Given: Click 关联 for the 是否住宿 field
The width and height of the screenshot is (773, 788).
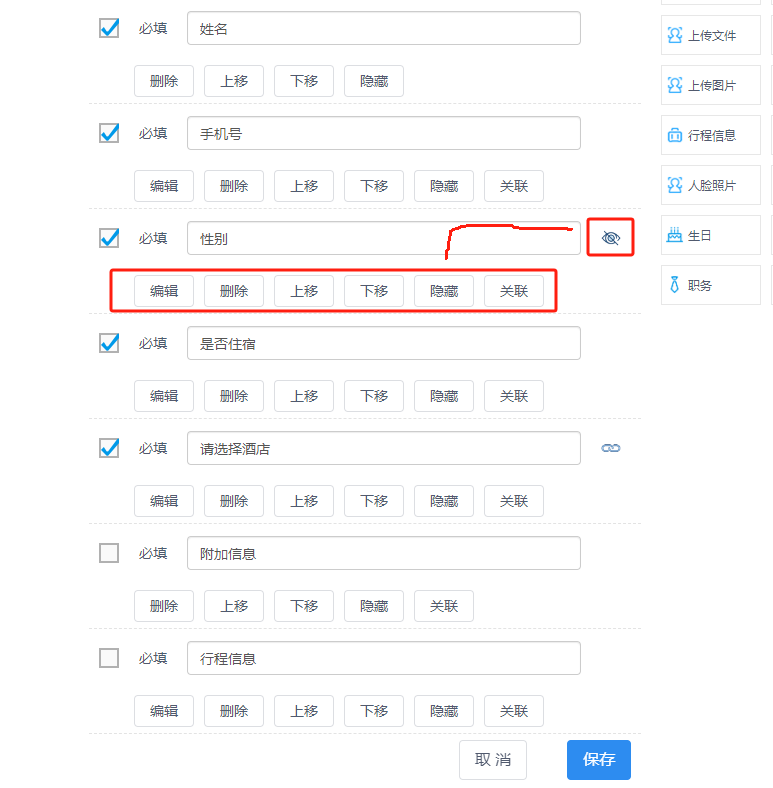Looking at the screenshot, I should click(514, 396).
